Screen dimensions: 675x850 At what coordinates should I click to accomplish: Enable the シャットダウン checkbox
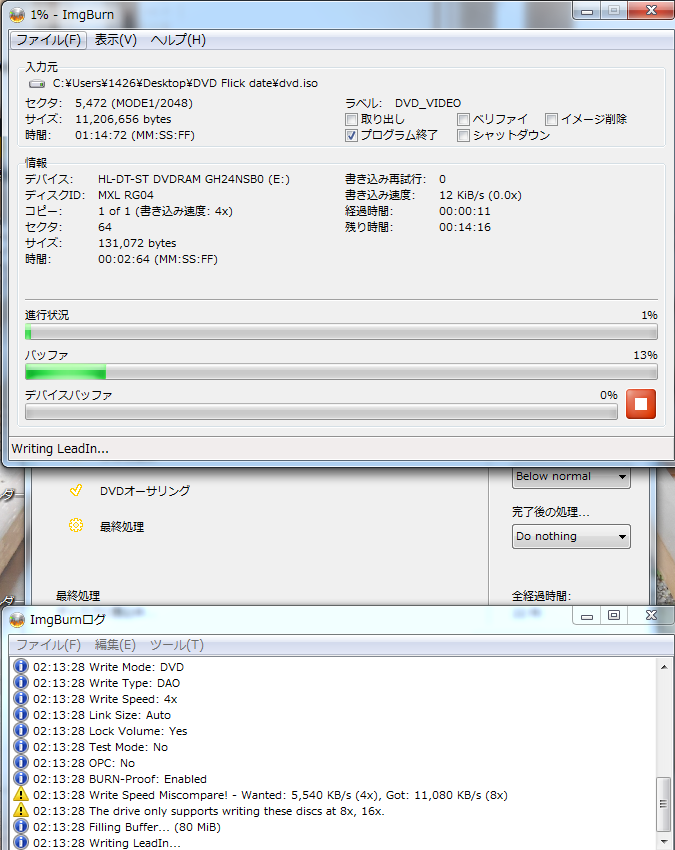pyautogui.click(x=463, y=136)
